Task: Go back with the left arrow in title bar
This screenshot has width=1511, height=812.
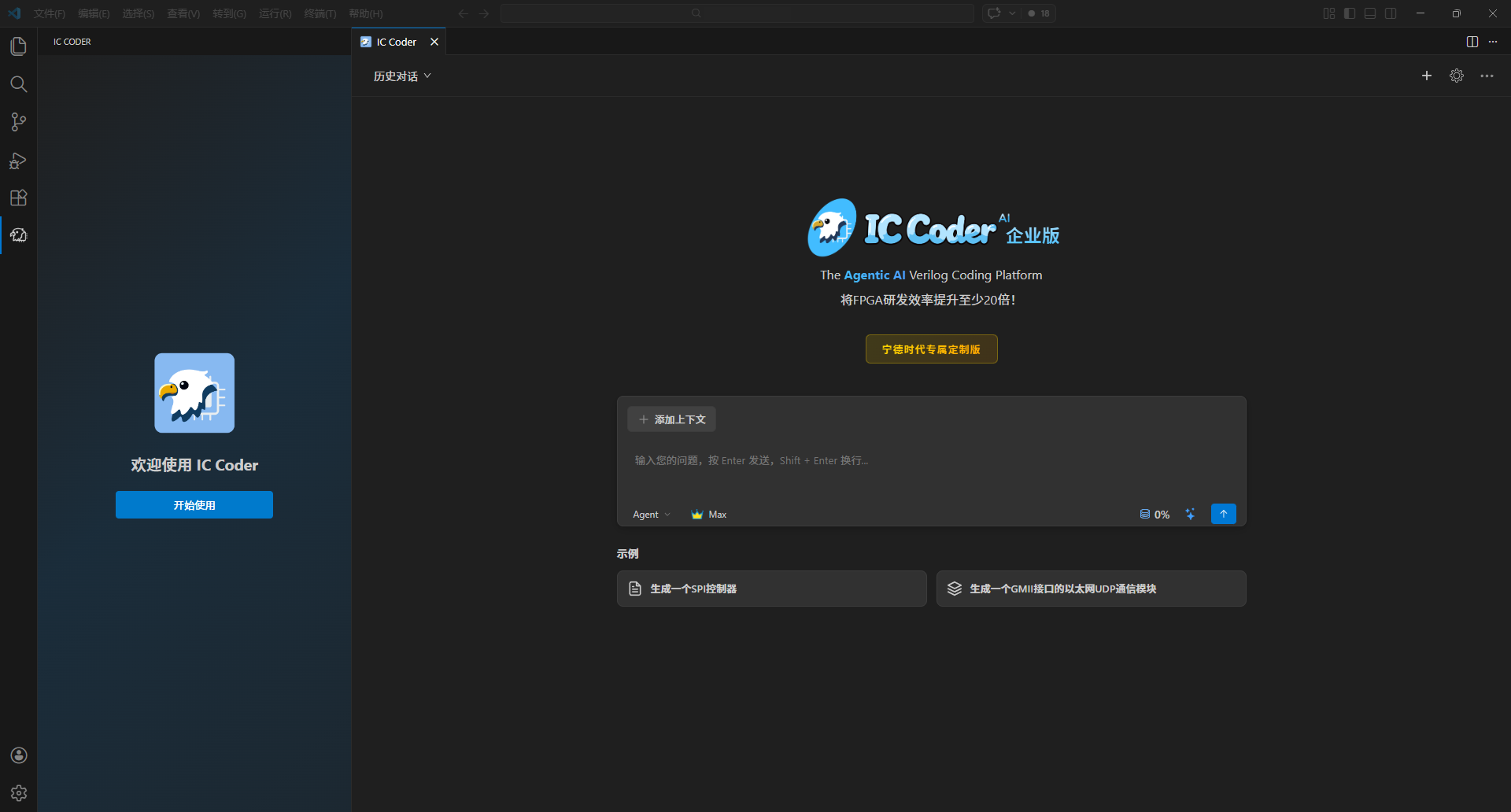Action: 464,13
